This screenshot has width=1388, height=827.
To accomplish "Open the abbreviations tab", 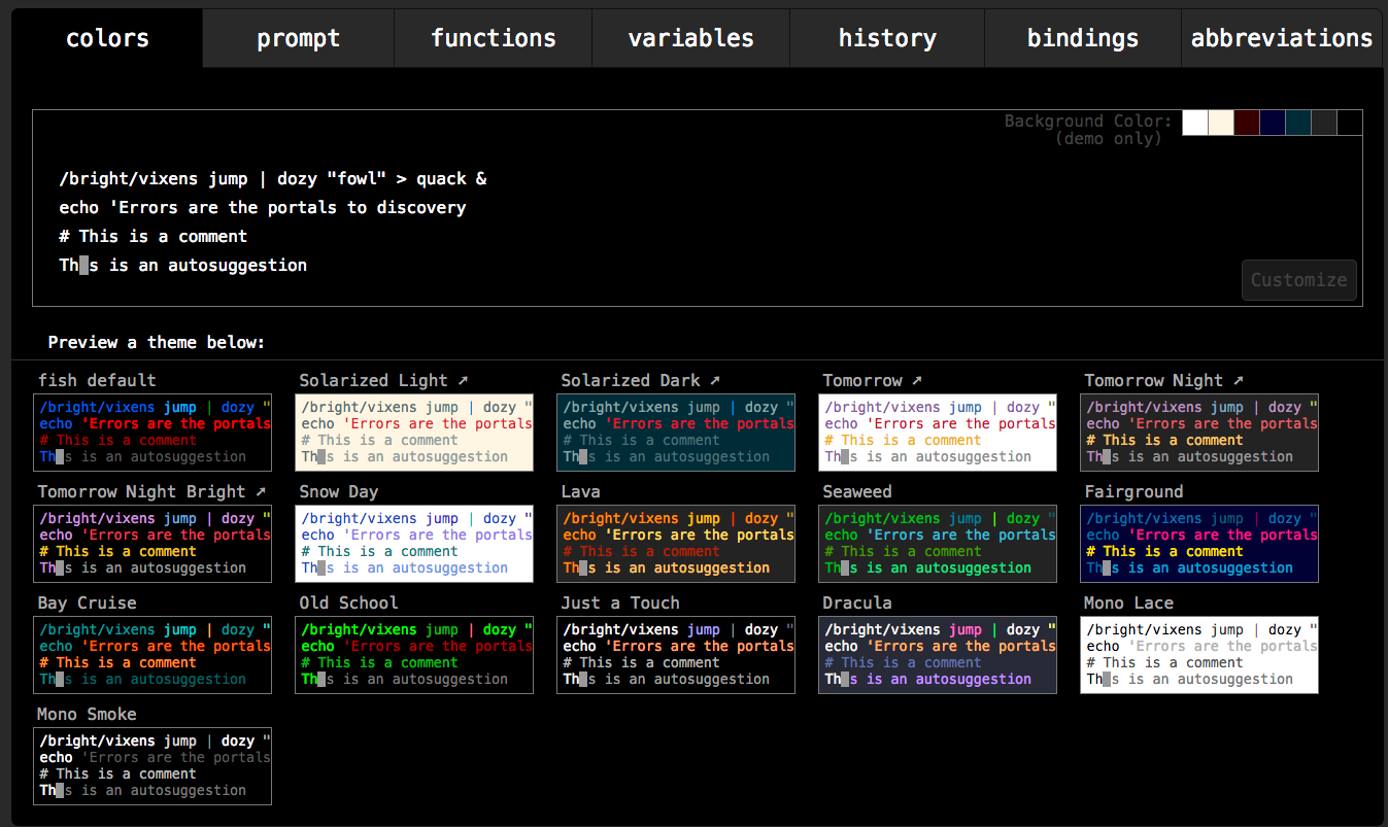I will (1281, 38).
